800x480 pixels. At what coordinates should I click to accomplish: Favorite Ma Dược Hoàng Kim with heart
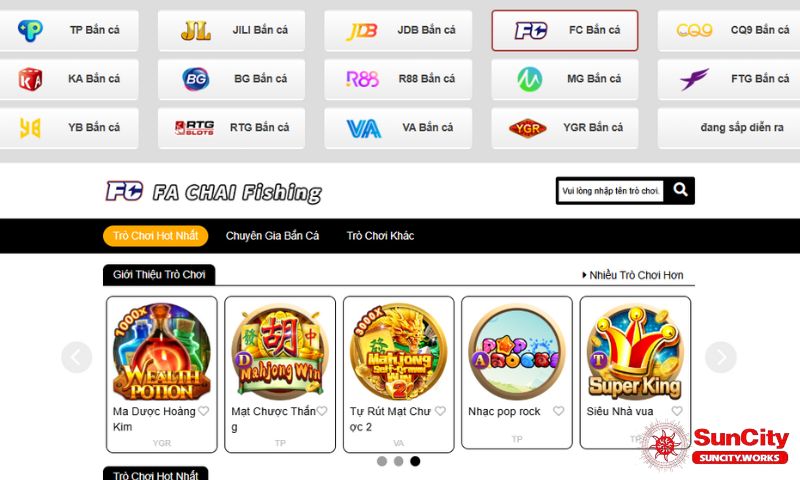pyautogui.click(x=204, y=411)
